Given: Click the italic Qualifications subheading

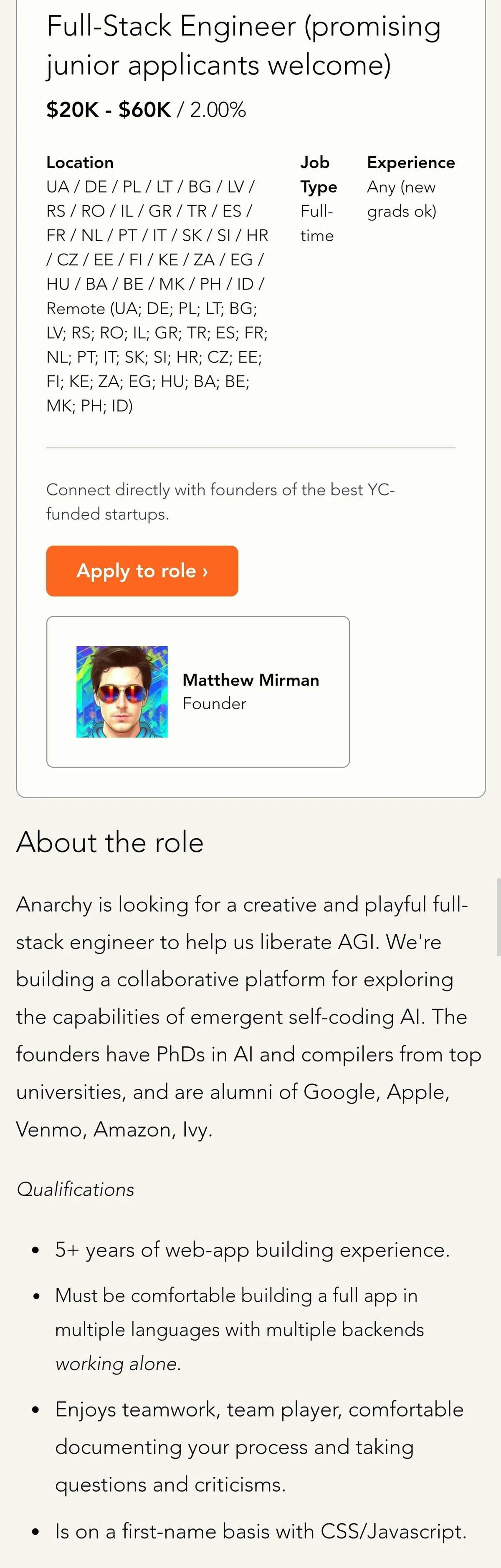Looking at the screenshot, I should (76, 1189).
